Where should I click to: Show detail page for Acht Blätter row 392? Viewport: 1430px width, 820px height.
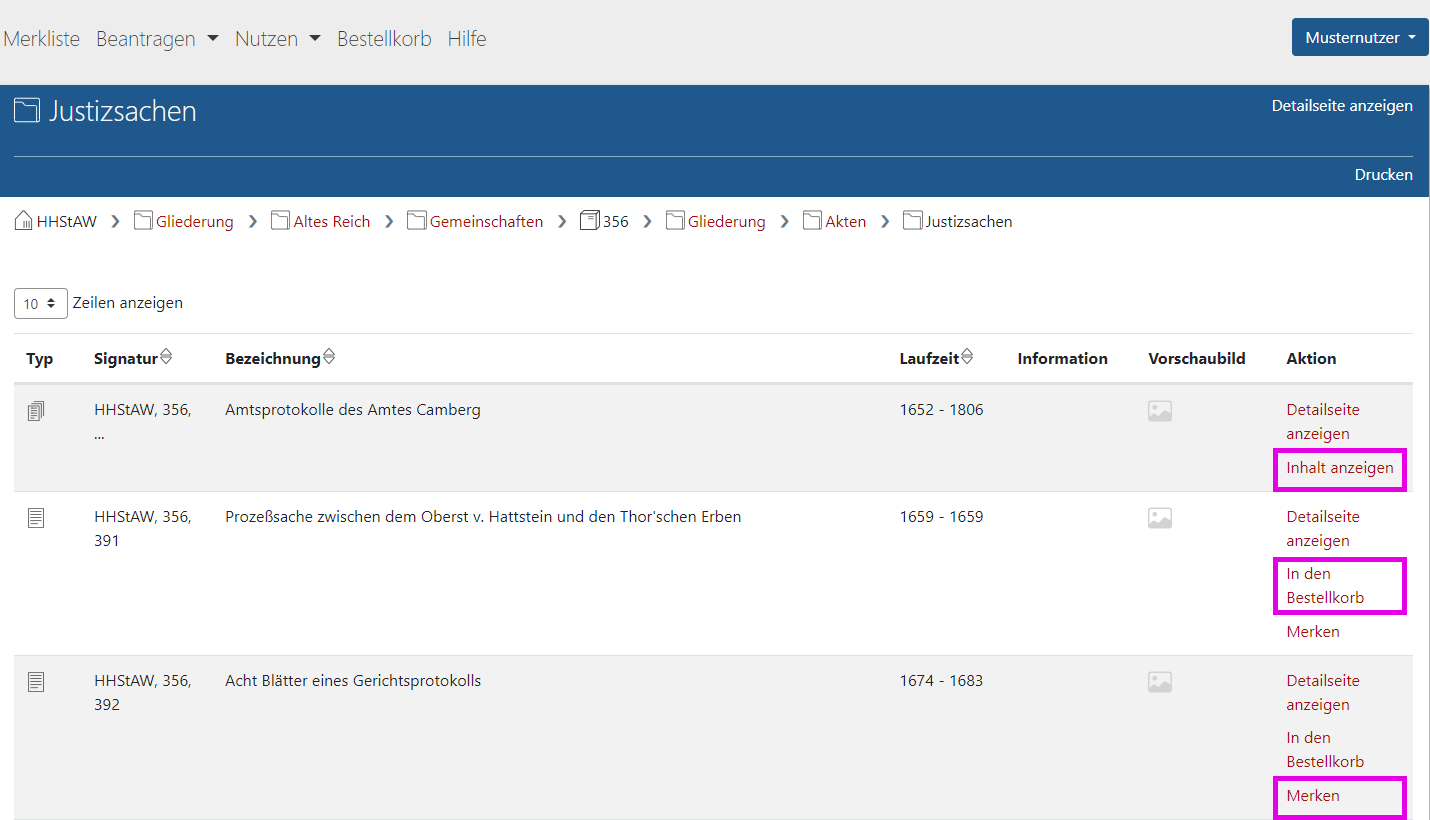(x=1323, y=692)
